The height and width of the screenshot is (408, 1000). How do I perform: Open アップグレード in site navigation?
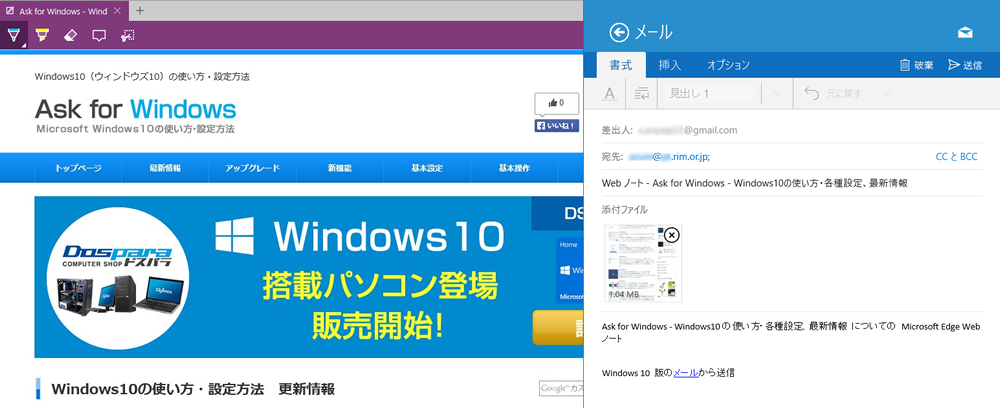pos(253,168)
